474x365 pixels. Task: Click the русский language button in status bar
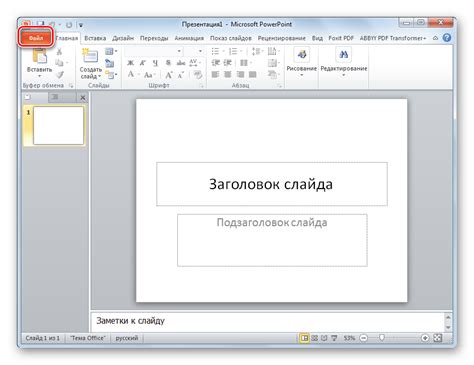127,338
